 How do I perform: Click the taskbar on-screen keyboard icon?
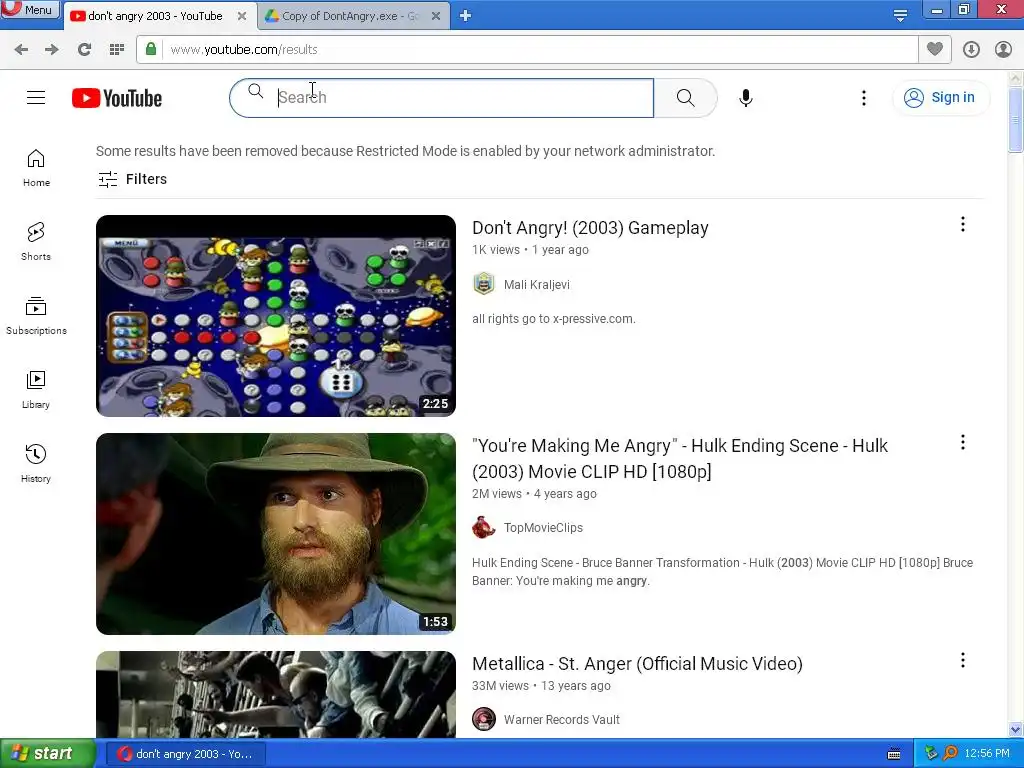coord(894,754)
